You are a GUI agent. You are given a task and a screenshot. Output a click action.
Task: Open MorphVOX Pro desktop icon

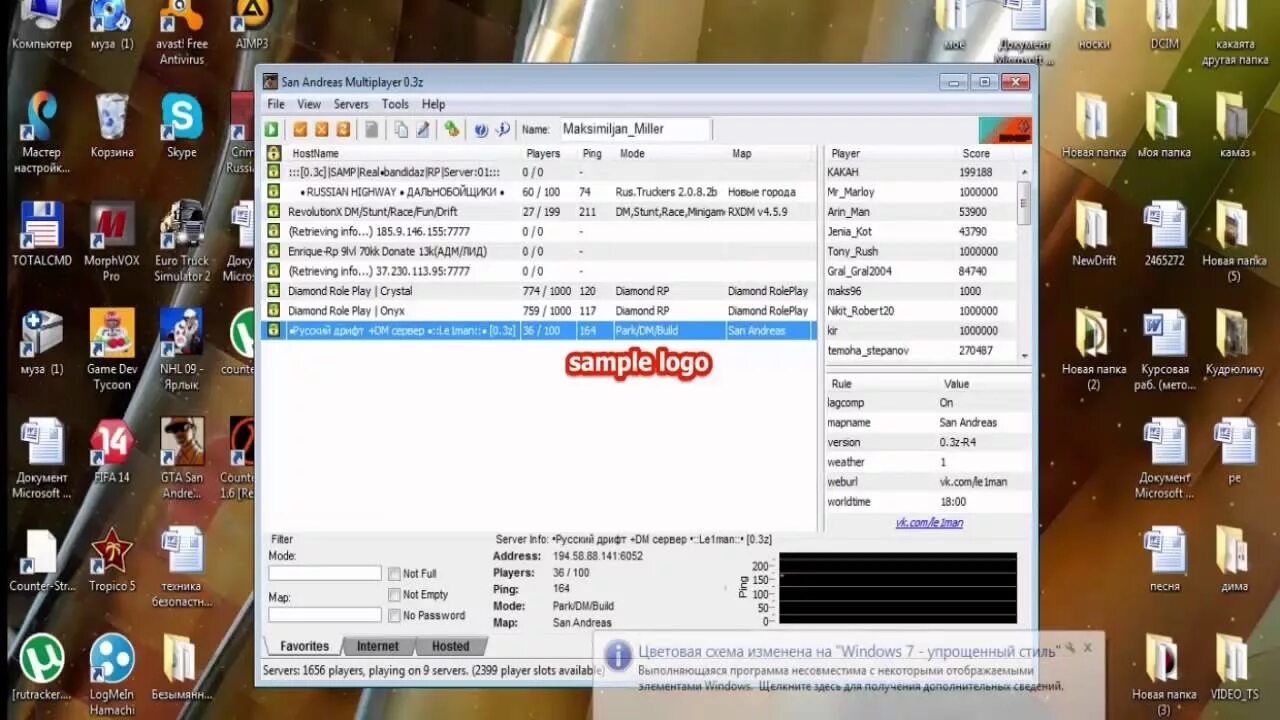click(x=111, y=242)
